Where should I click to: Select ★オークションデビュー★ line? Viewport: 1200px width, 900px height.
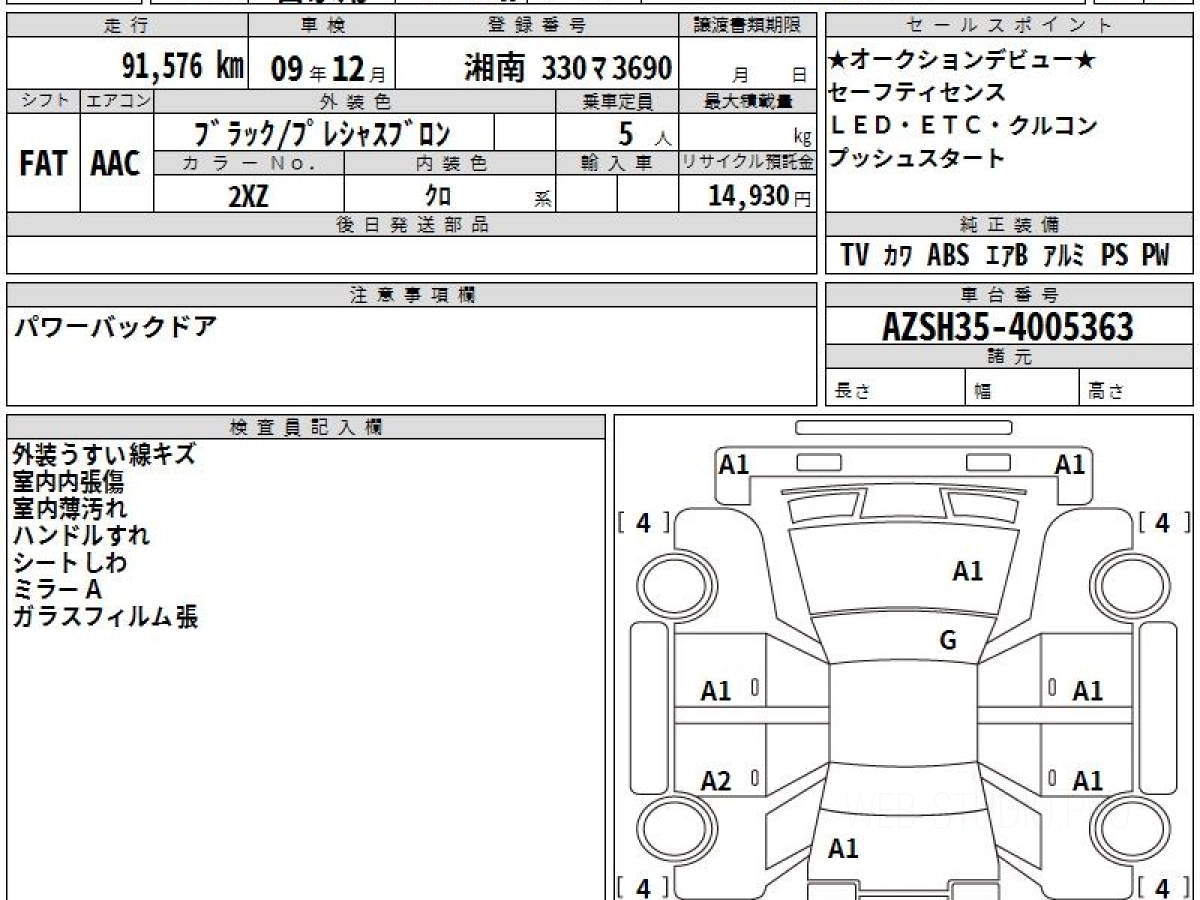(963, 61)
